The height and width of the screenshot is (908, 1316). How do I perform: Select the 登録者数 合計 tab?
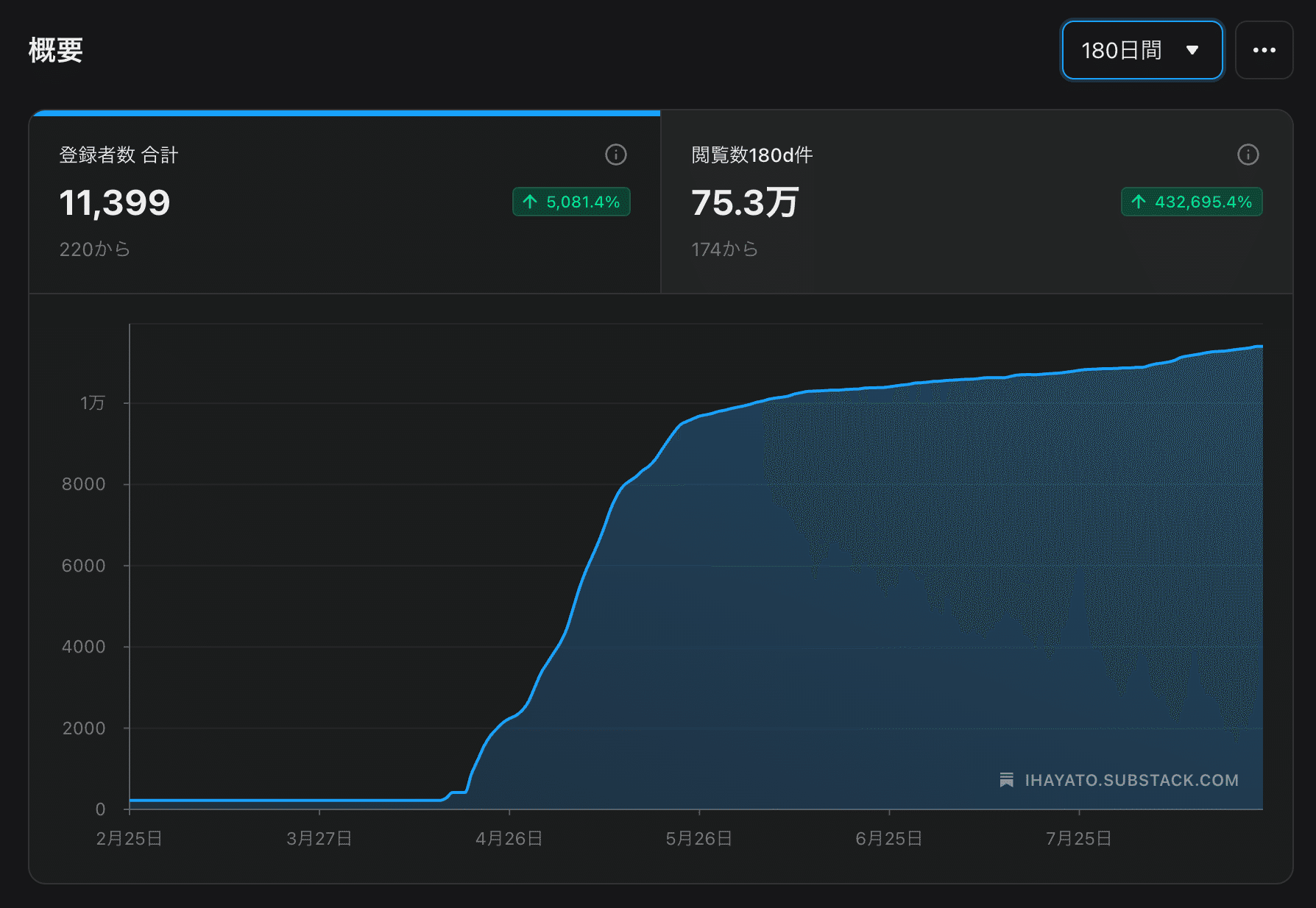345,202
